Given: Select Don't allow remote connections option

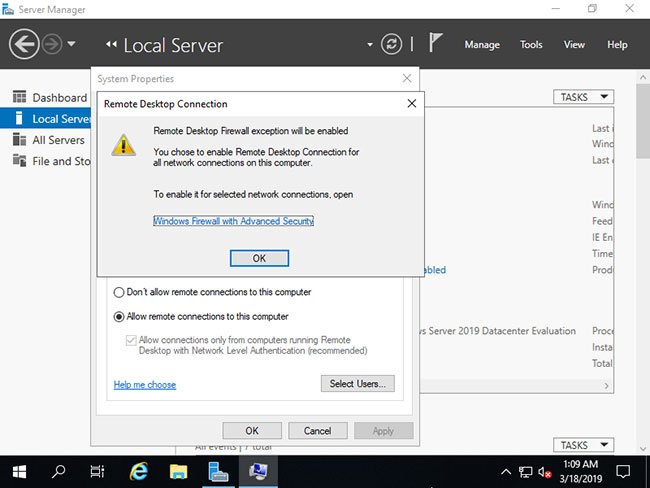Looking at the screenshot, I should point(212,292).
